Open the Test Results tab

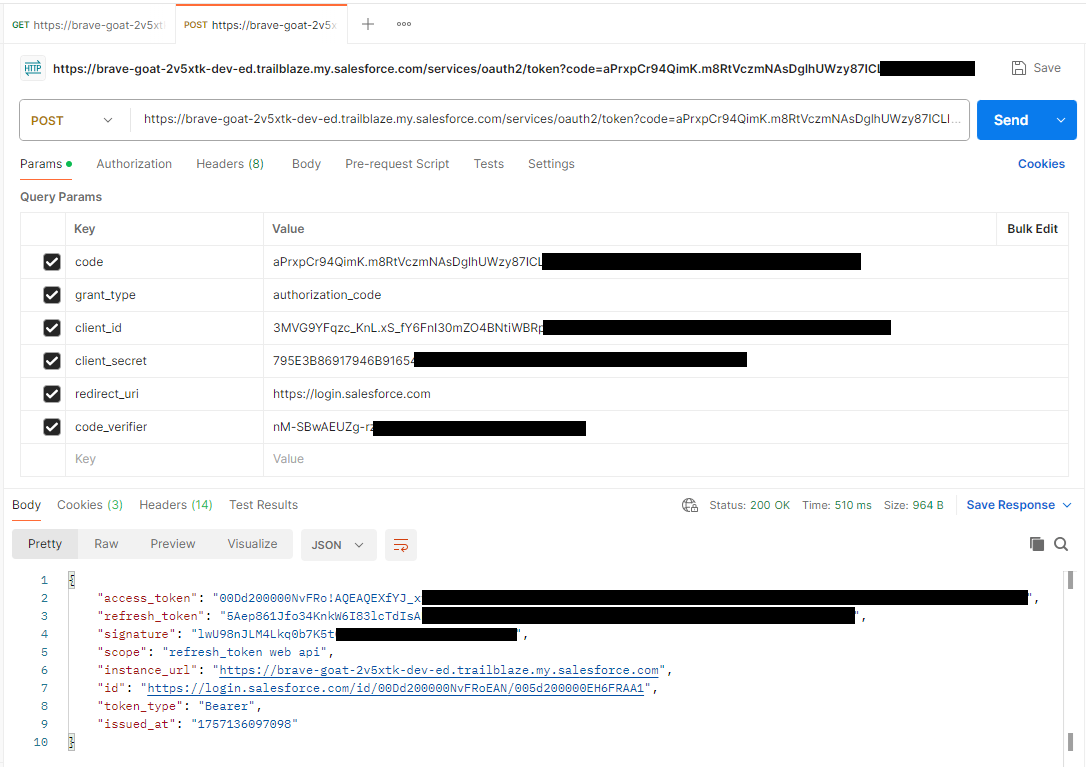[x=263, y=505]
